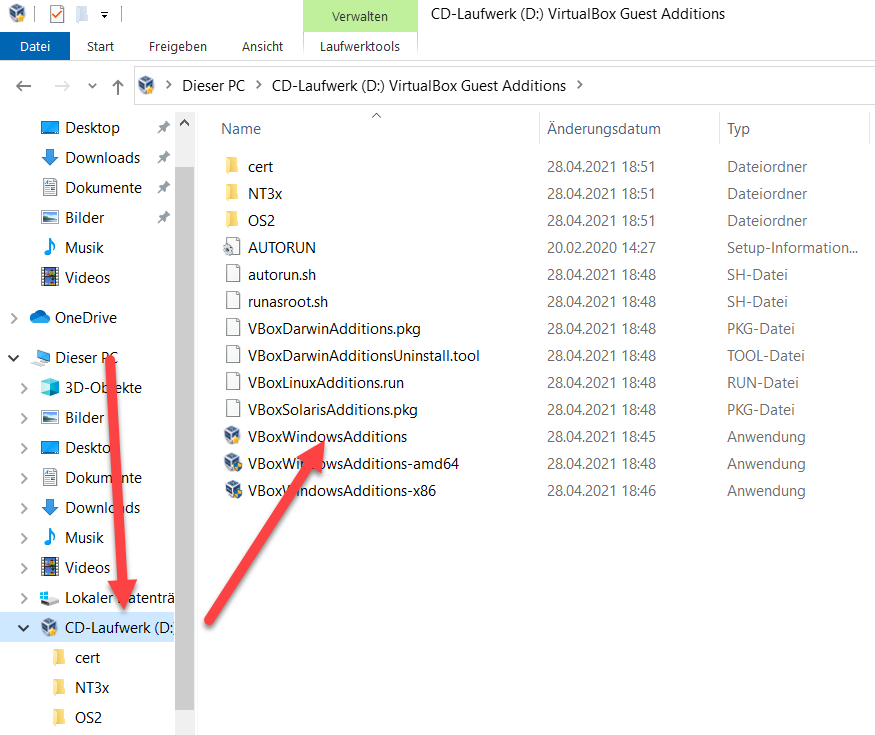Image resolution: width=875 pixels, height=735 pixels.
Task: Open pinned Desktop in quick access
Action: point(92,128)
